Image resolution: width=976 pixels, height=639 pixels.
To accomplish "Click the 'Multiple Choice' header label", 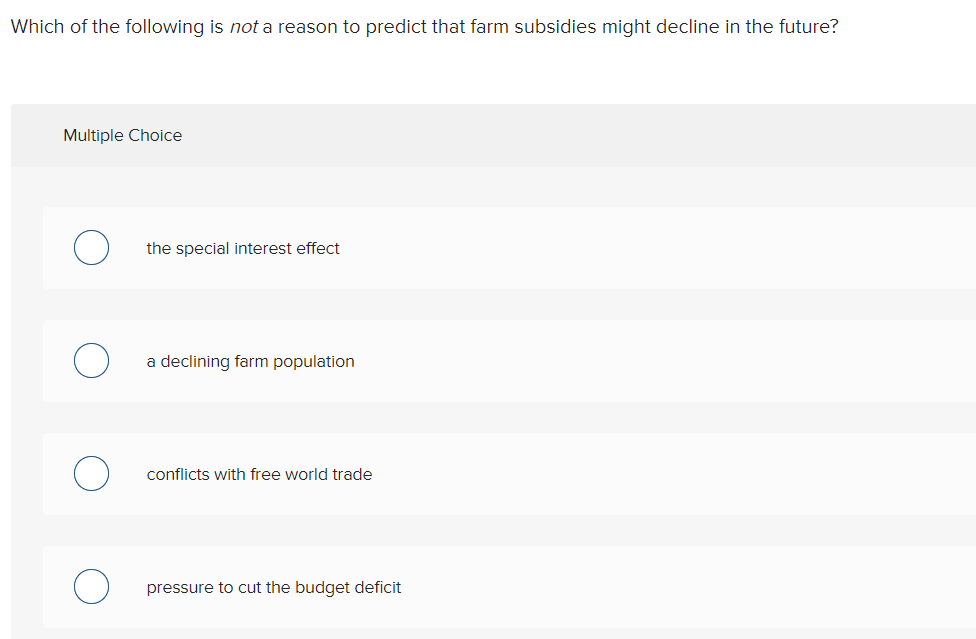I will tap(122, 135).
